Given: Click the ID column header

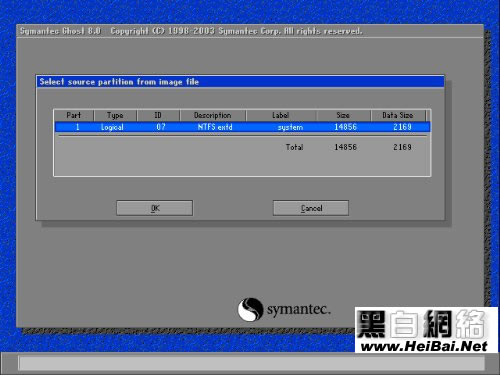Looking at the screenshot, I should click(158, 115).
